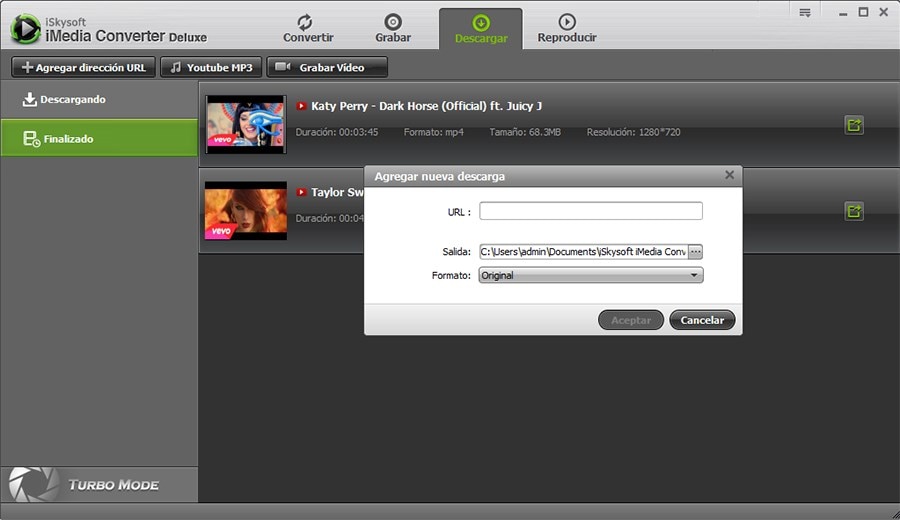This screenshot has height=520, width=900.
Task: Click export icon for Taylor Swift video
Action: click(x=854, y=211)
